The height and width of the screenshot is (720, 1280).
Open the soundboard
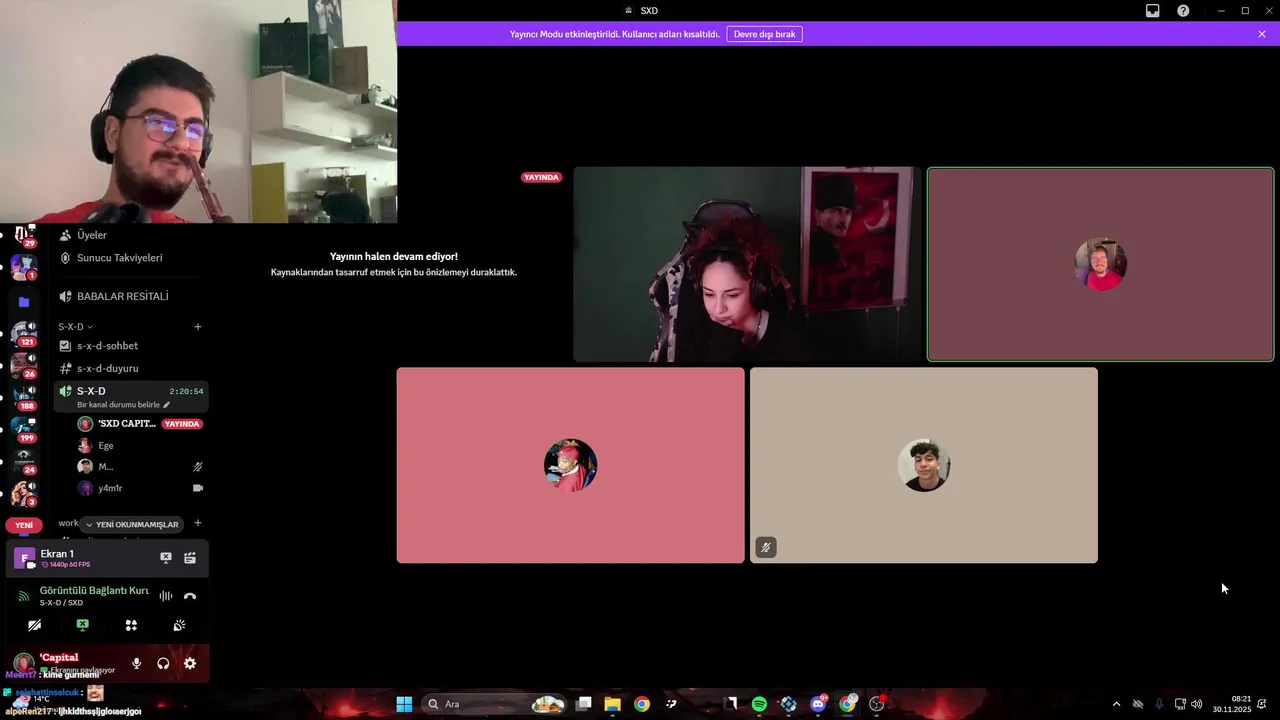[179, 625]
